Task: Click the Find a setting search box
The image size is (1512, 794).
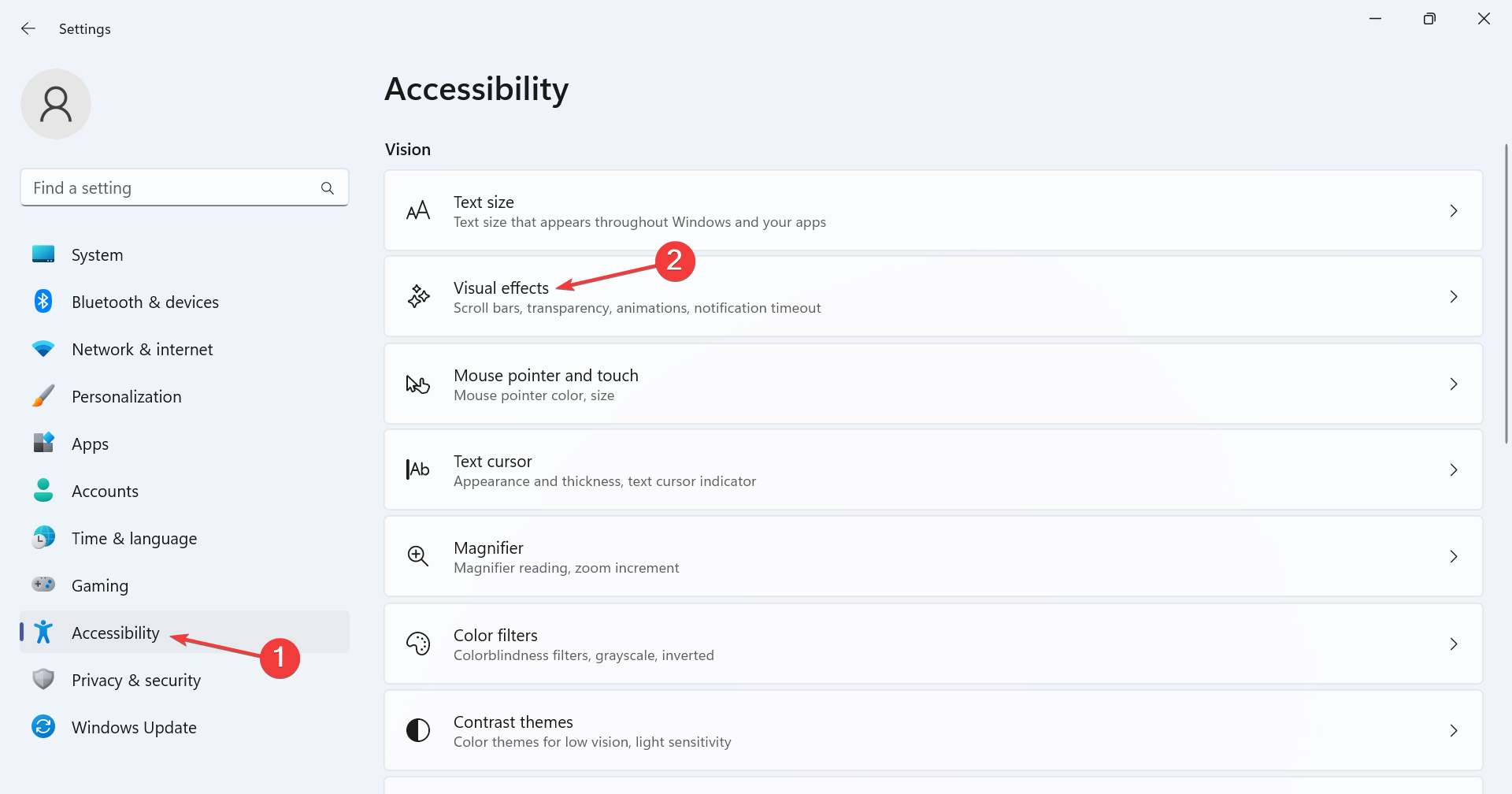Action: 173,188
